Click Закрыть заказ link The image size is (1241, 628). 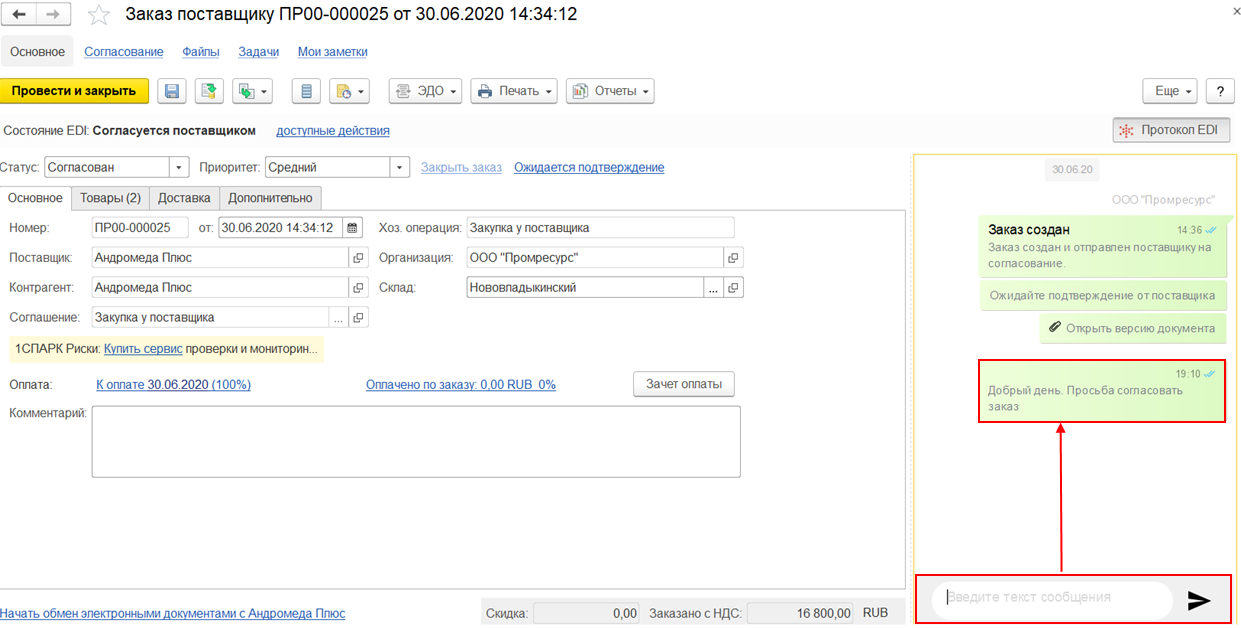pos(461,168)
